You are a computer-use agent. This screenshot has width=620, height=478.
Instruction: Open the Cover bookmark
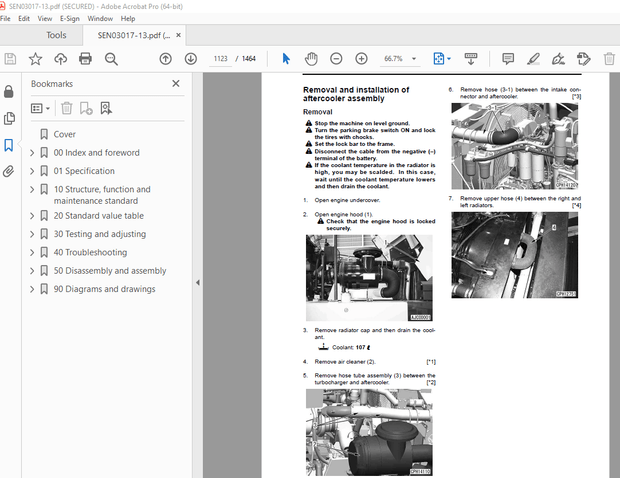(64, 134)
